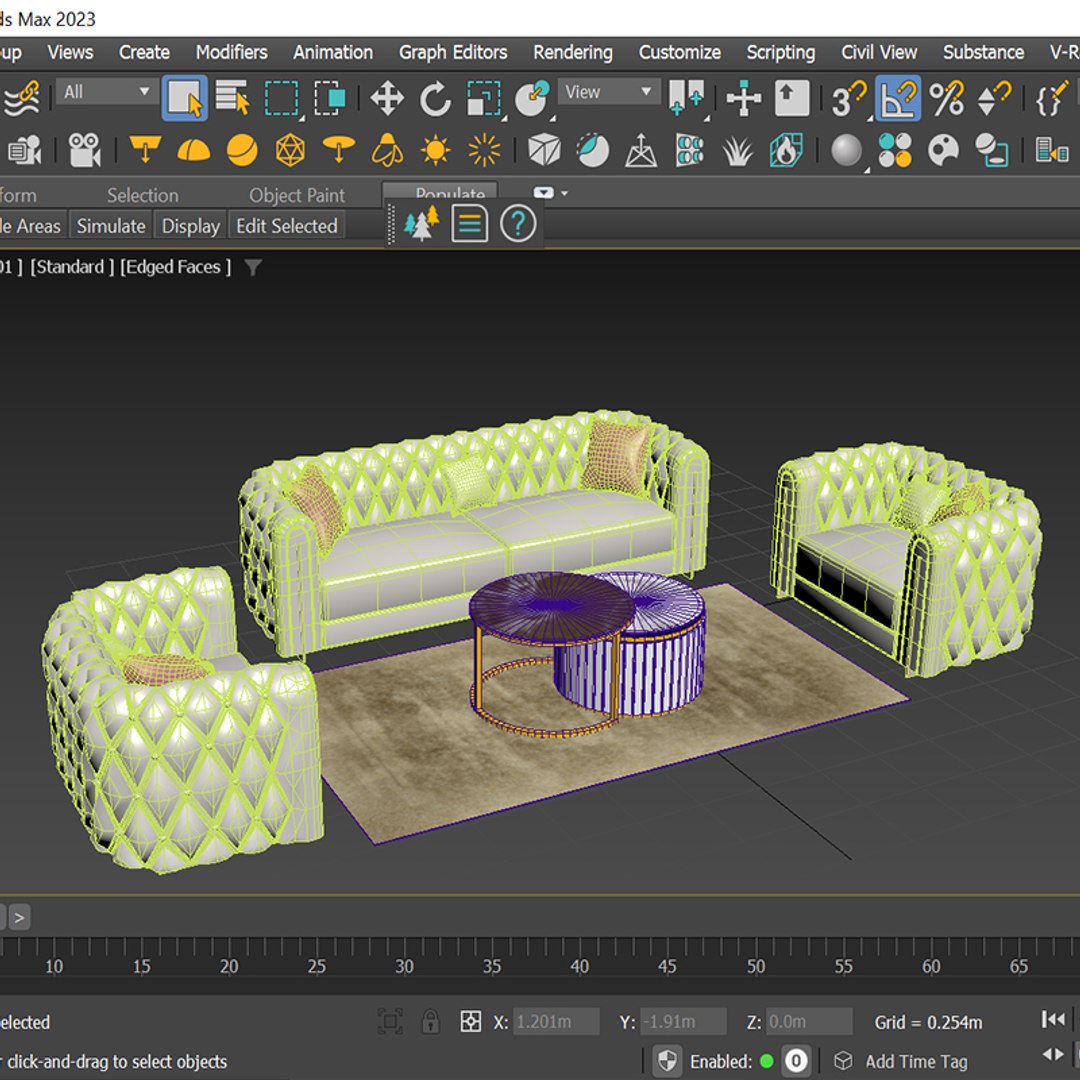Viewport: 1080px width, 1080px height.
Task: Open the Rendering menu
Action: (572, 52)
